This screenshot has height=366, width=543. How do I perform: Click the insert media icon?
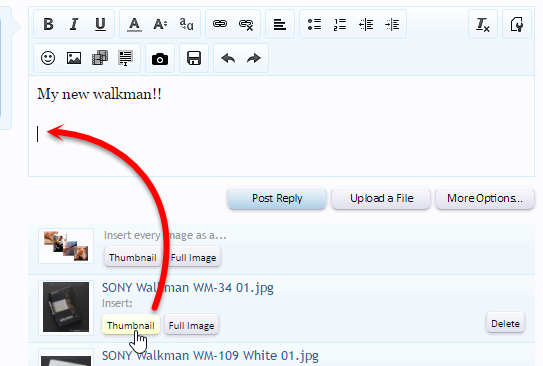100,58
